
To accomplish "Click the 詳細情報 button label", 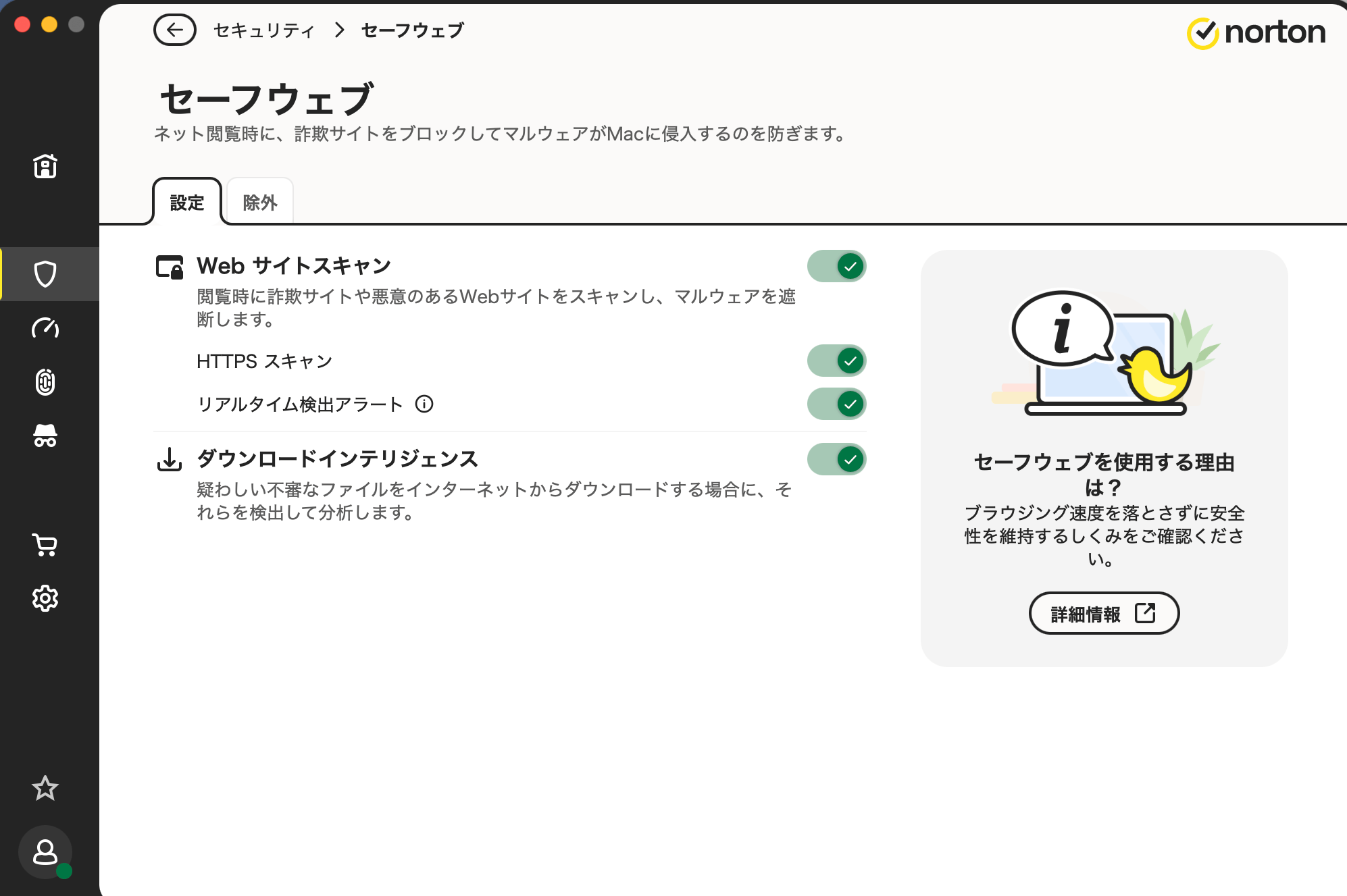I will coord(1086,614).
